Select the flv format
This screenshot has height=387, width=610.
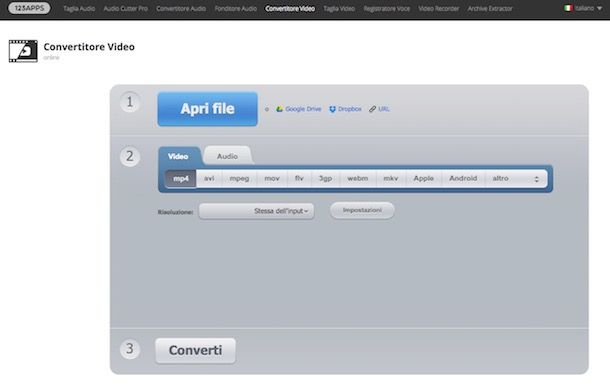[x=299, y=179]
